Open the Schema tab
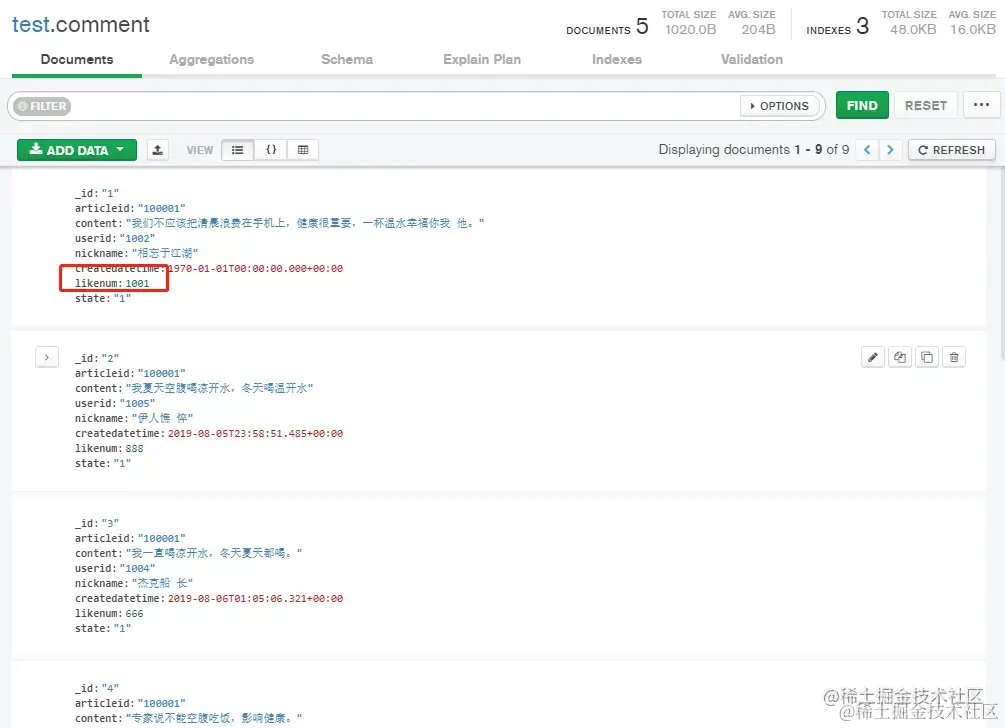 tap(347, 60)
